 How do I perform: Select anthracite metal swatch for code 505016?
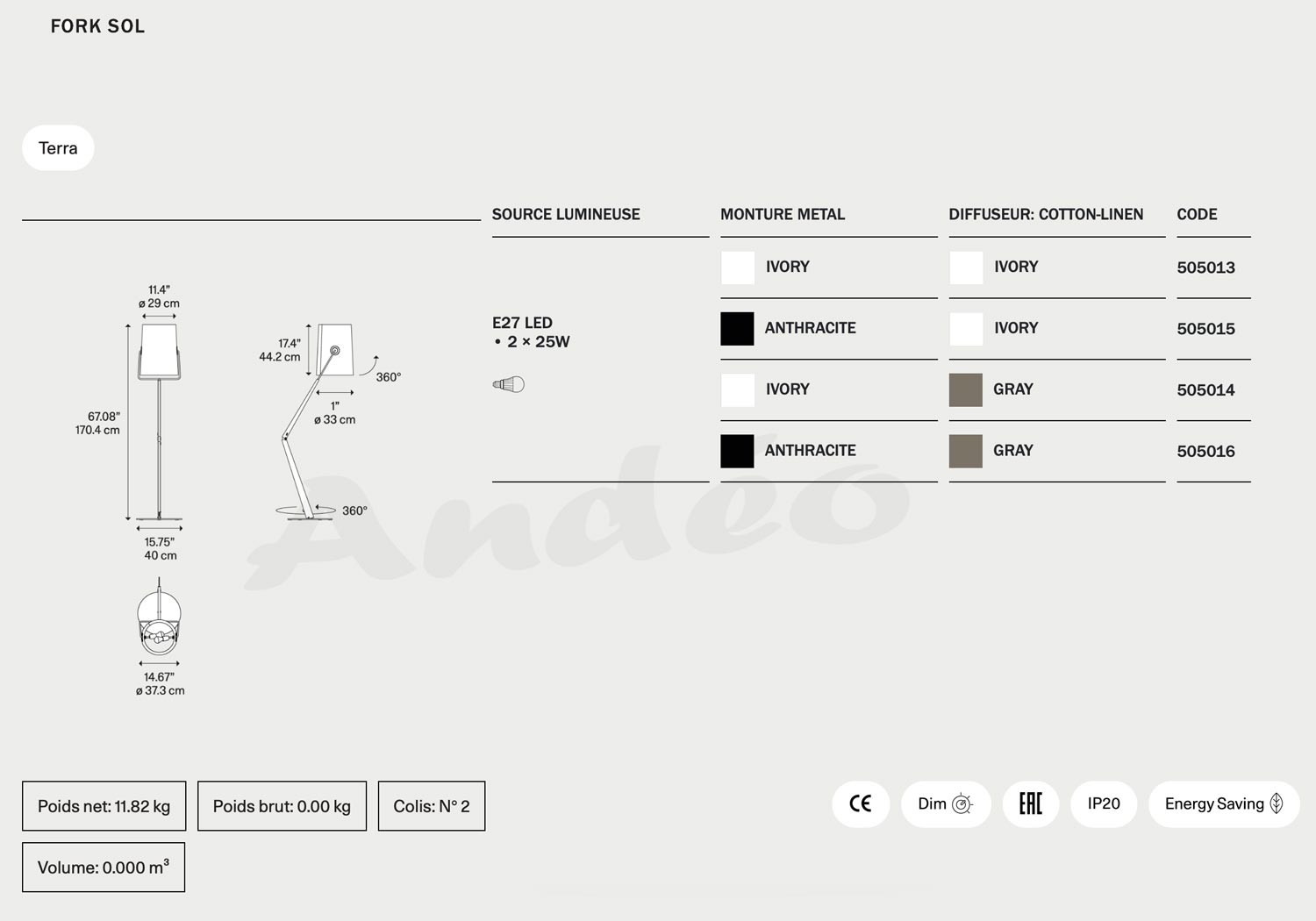click(x=738, y=452)
